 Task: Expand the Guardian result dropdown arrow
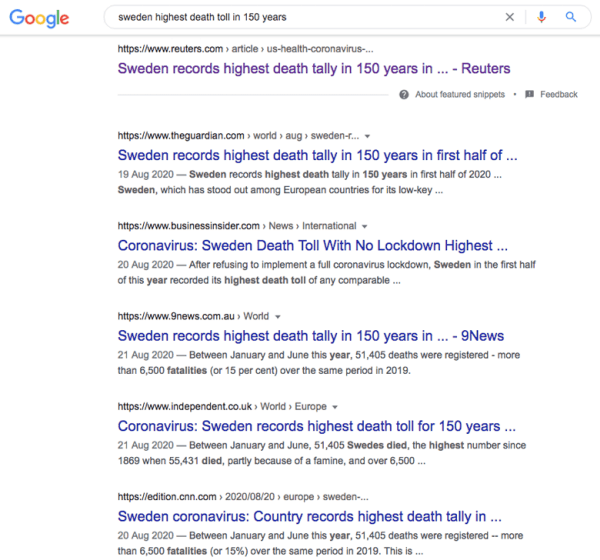coord(367,136)
